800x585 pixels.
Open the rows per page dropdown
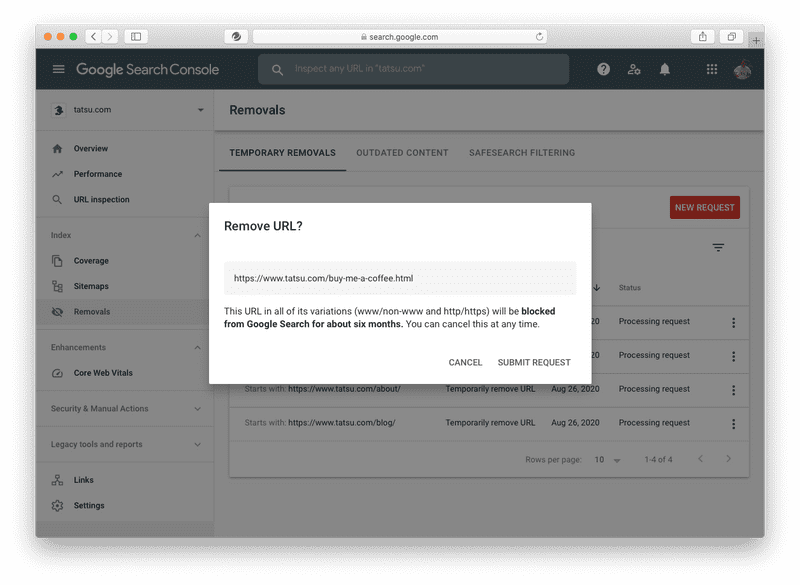(x=608, y=460)
